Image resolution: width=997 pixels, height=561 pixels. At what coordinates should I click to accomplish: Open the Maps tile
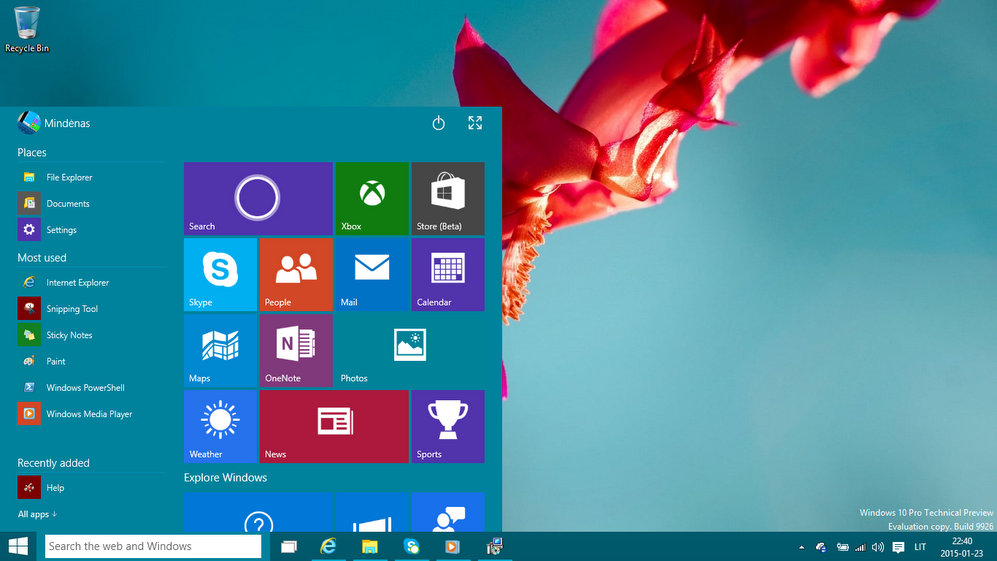tap(220, 350)
